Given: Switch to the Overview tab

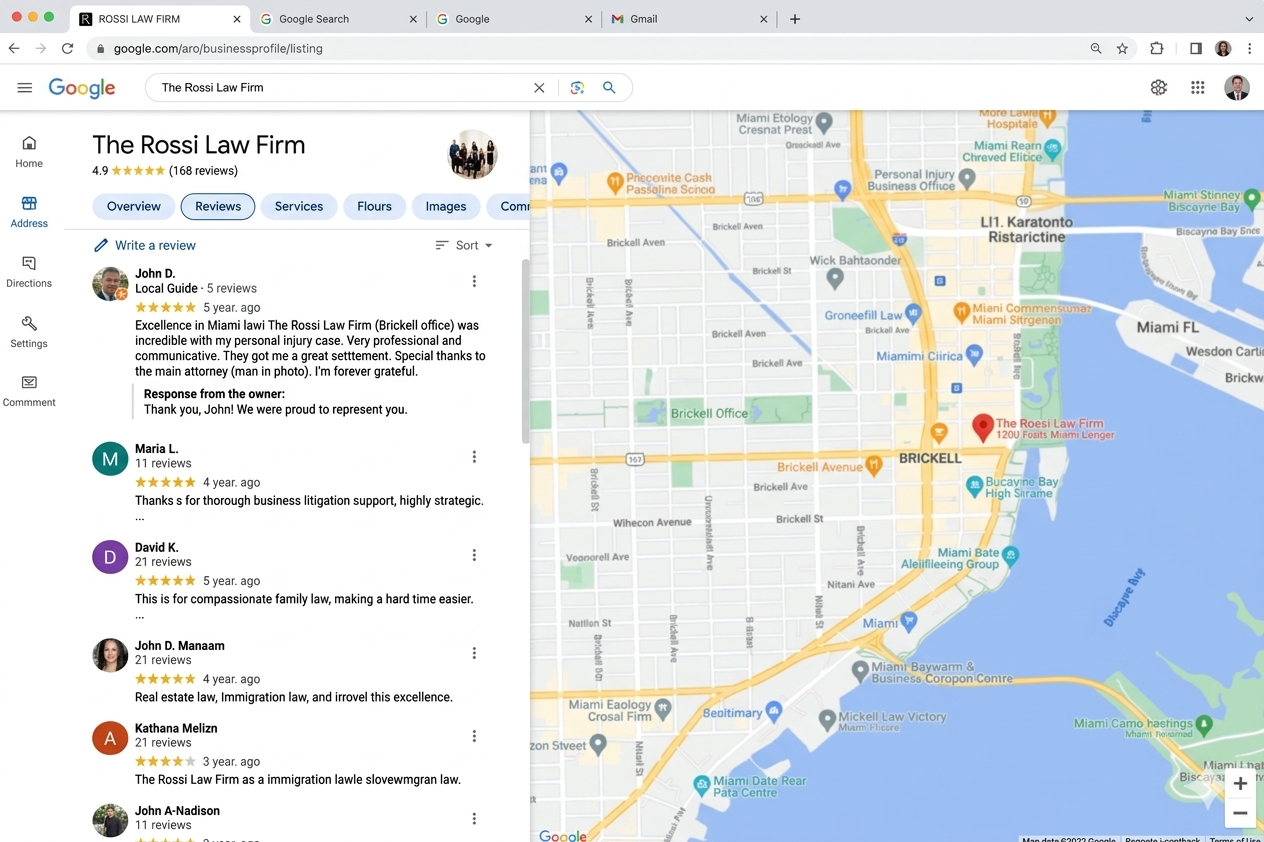Looking at the screenshot, I should 134,206.
